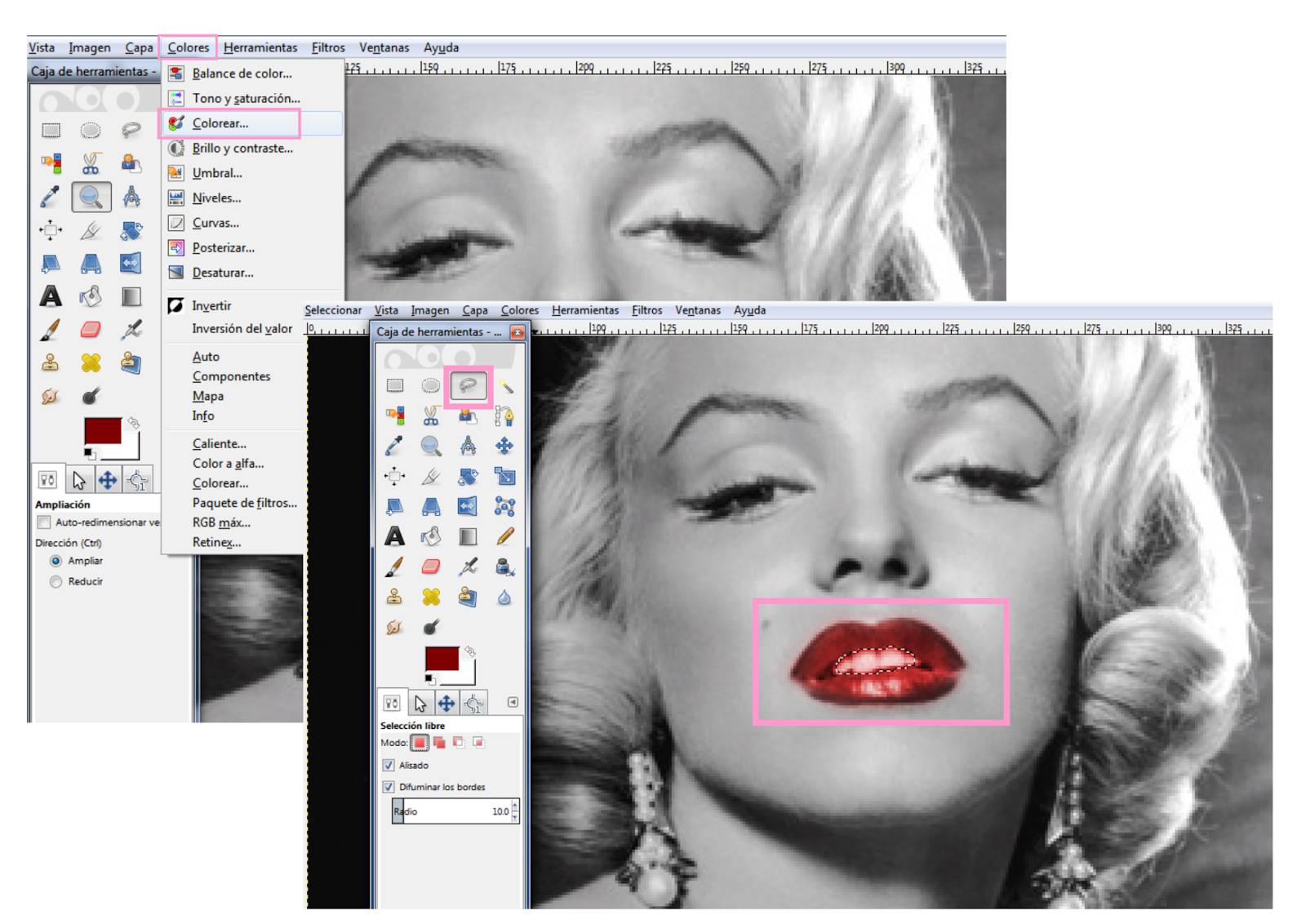Select Scissors tool in front toolbox
Screen dimensions: 1306x924
coord(431,416)
